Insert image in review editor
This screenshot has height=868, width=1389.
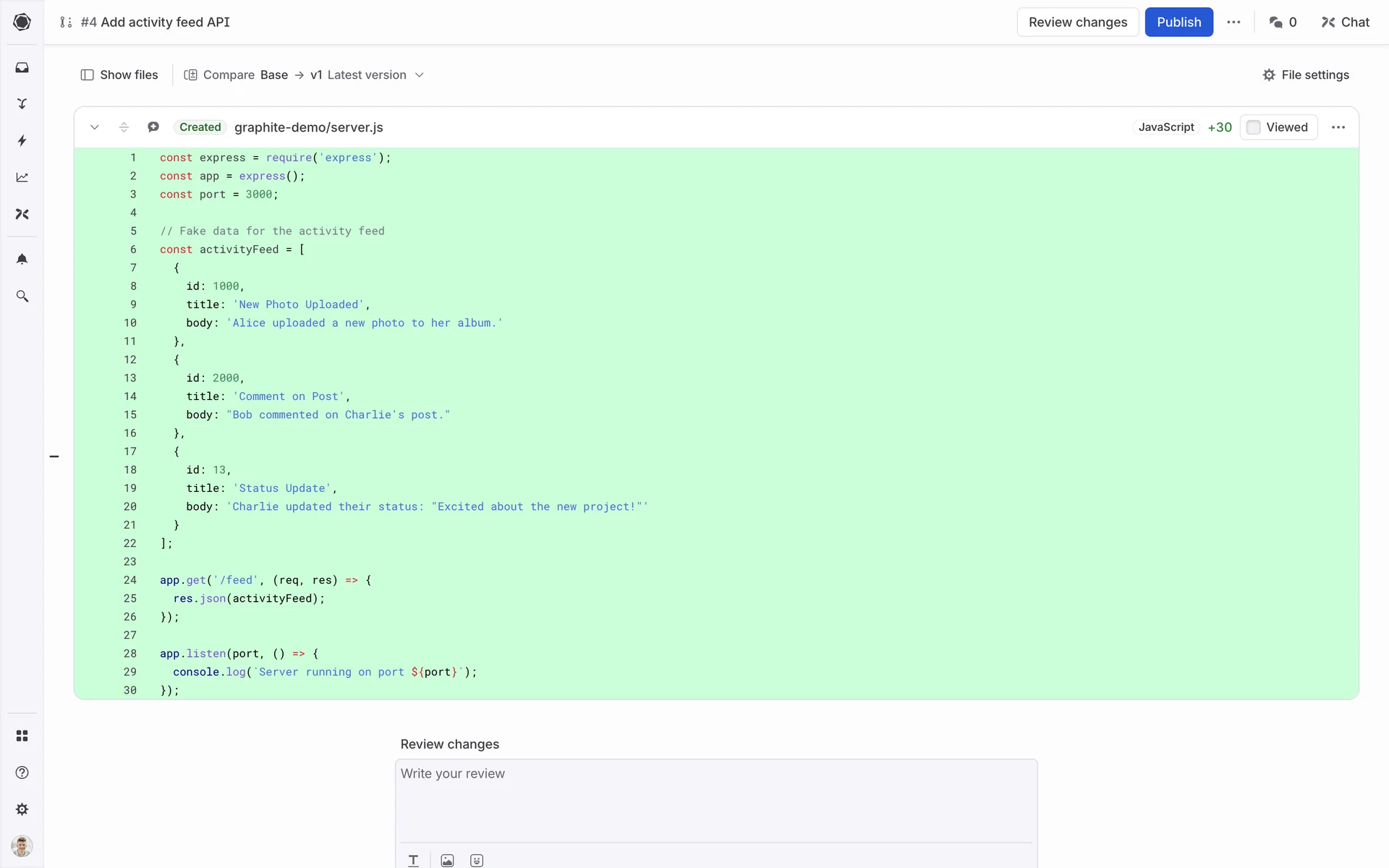[x=447, y=860]
